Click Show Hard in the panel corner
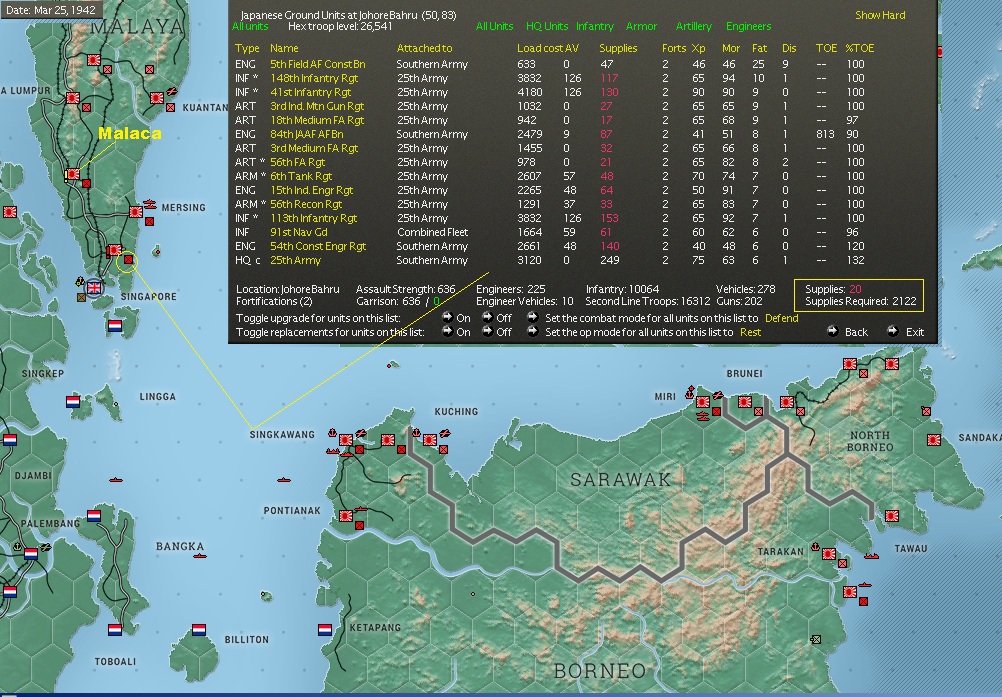 [x=880, y=15]
